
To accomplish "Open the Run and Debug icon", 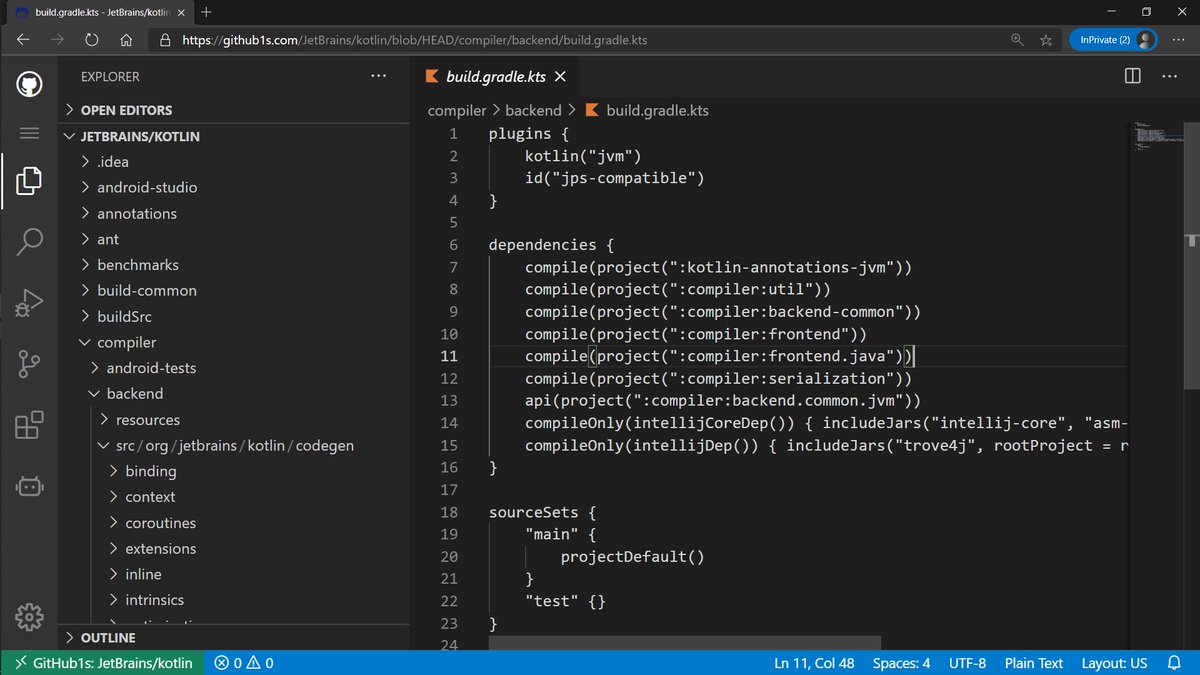I will [29, 302].
